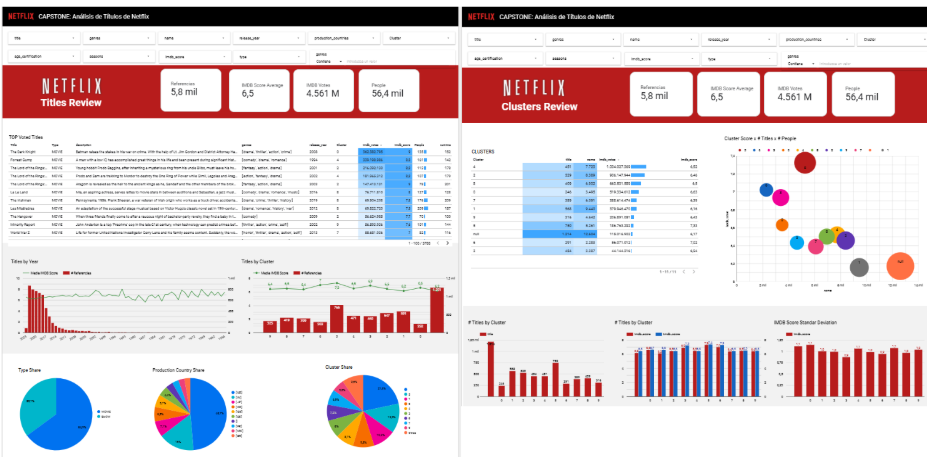The height and width of the screenshot is (457, 927).
Task: Click the IMDB Score Standar Deviation chart title
Action: pos(805,322)
